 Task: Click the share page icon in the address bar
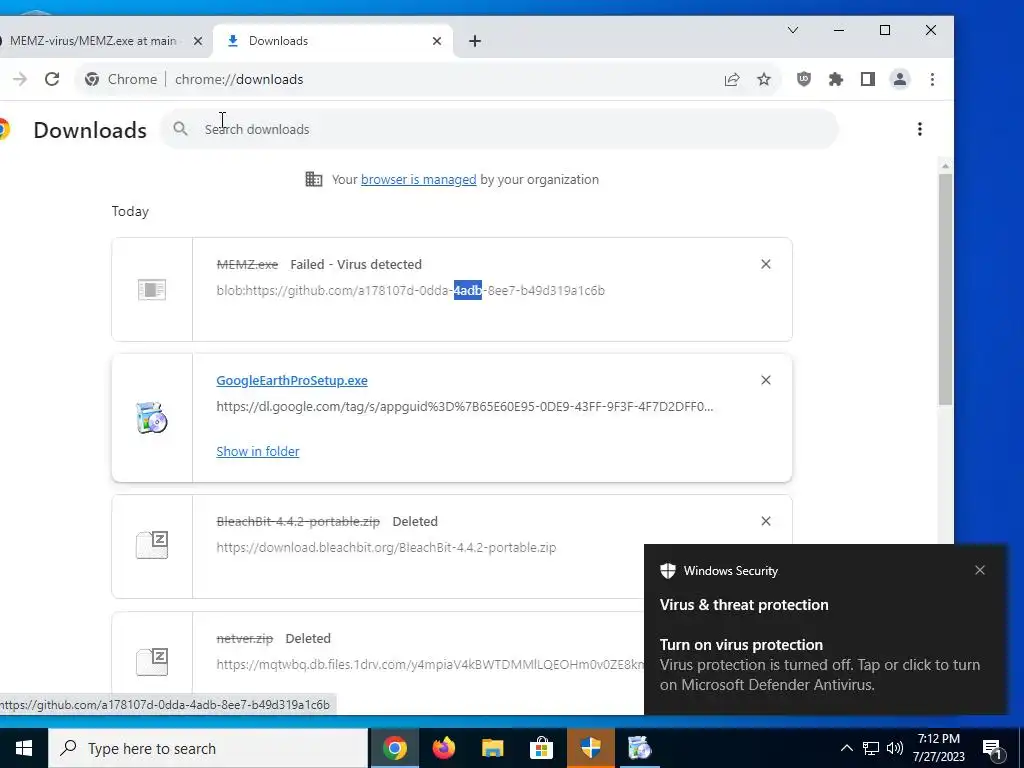coord(731,79)
